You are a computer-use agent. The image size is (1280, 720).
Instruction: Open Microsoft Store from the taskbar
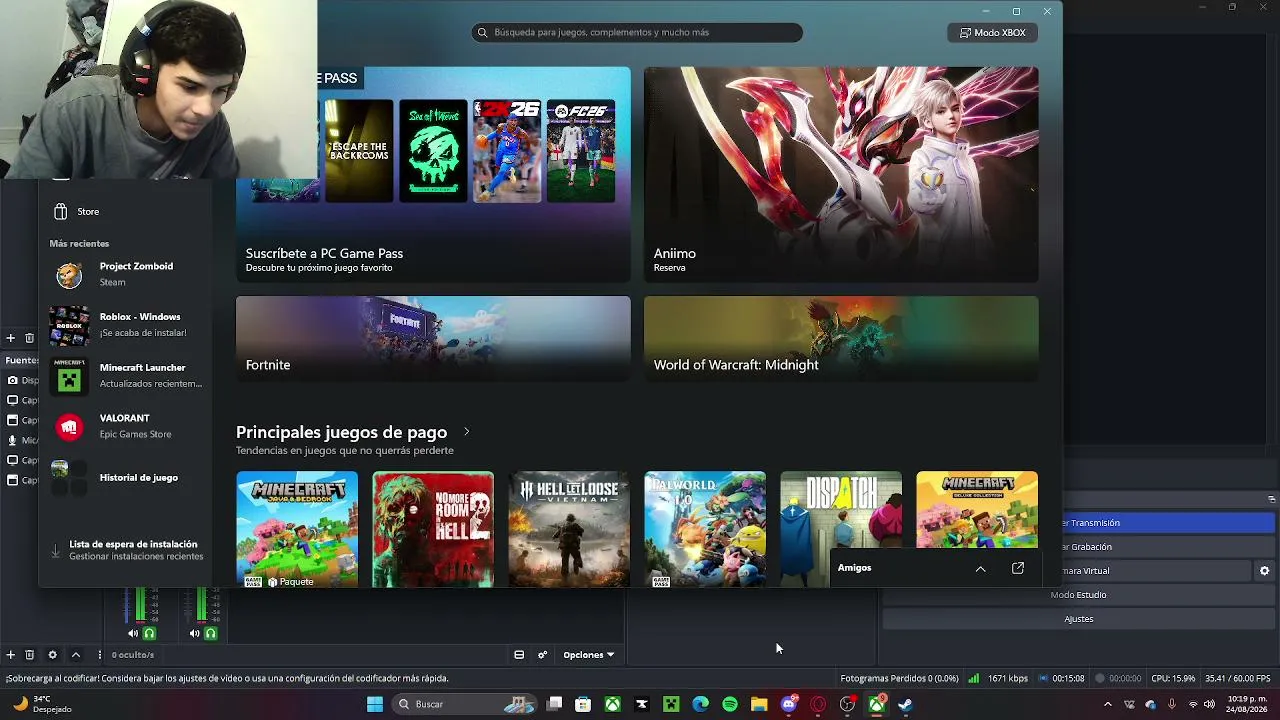(583, 704)
